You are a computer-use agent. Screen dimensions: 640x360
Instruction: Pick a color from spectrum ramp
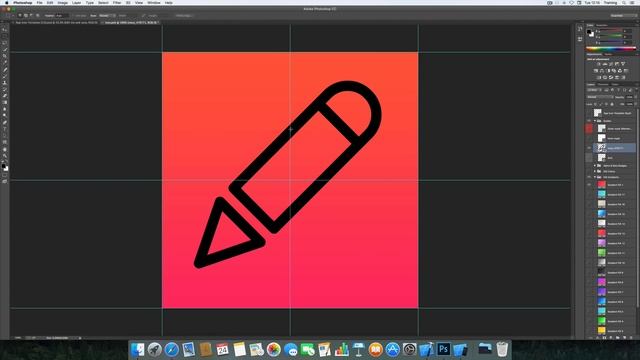pyautogui.click(x=611, y=49)
